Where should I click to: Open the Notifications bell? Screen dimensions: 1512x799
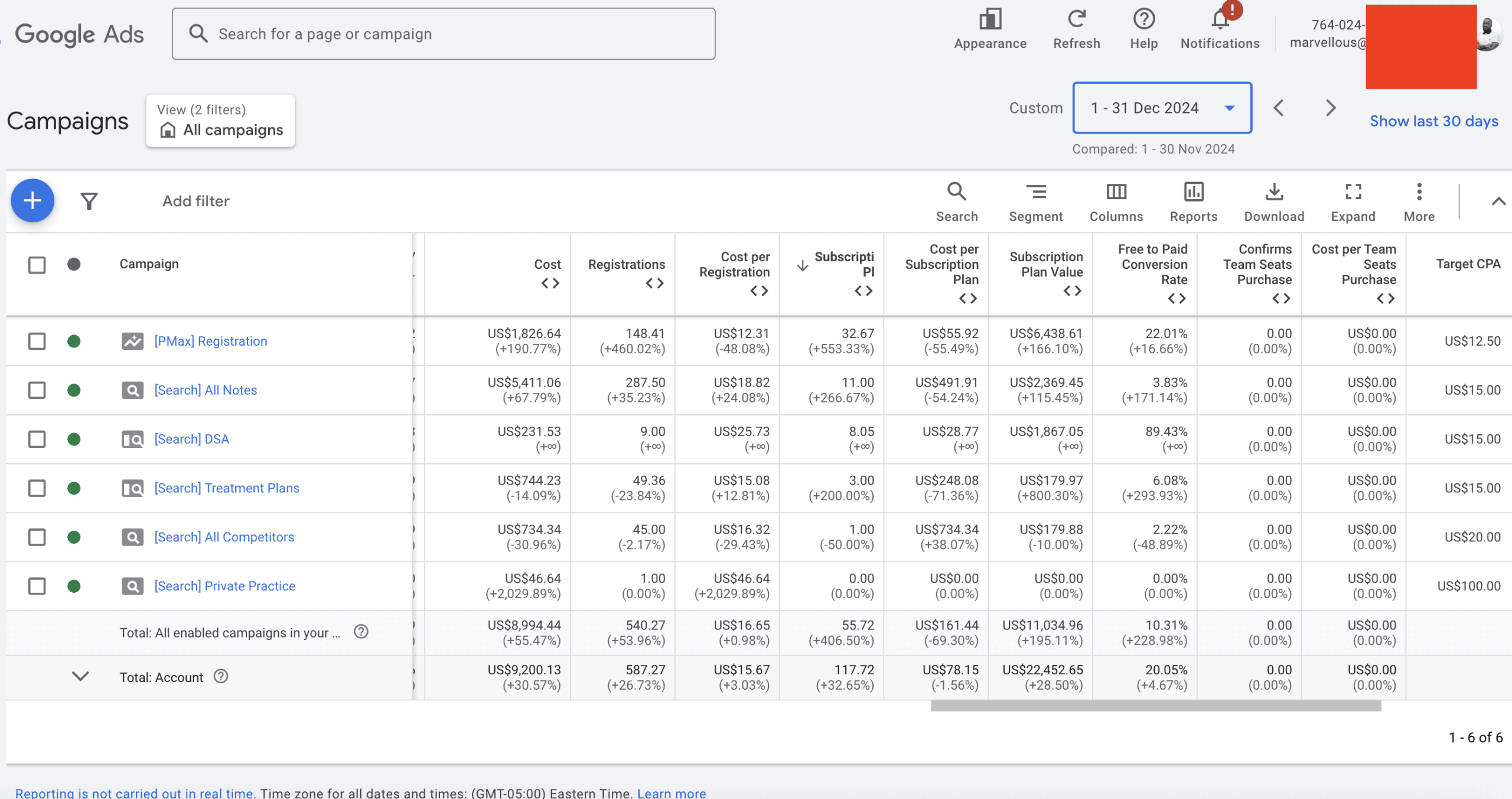(1220, 20)
